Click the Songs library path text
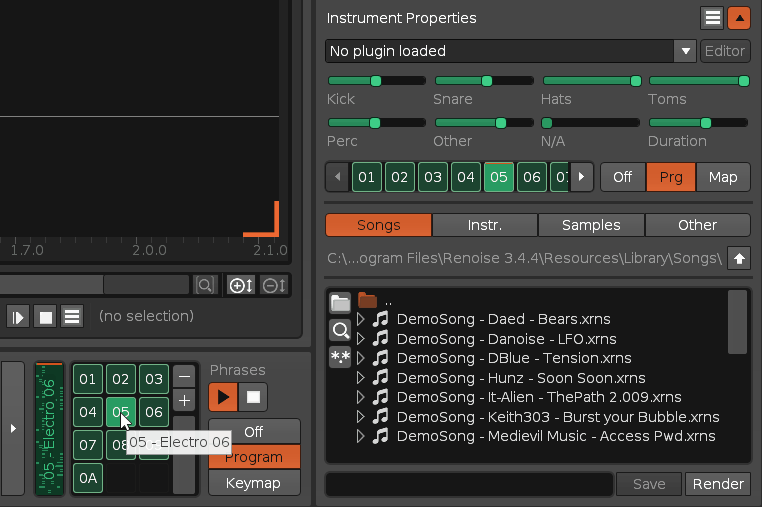The image size is (762, 507). point(524,258)
